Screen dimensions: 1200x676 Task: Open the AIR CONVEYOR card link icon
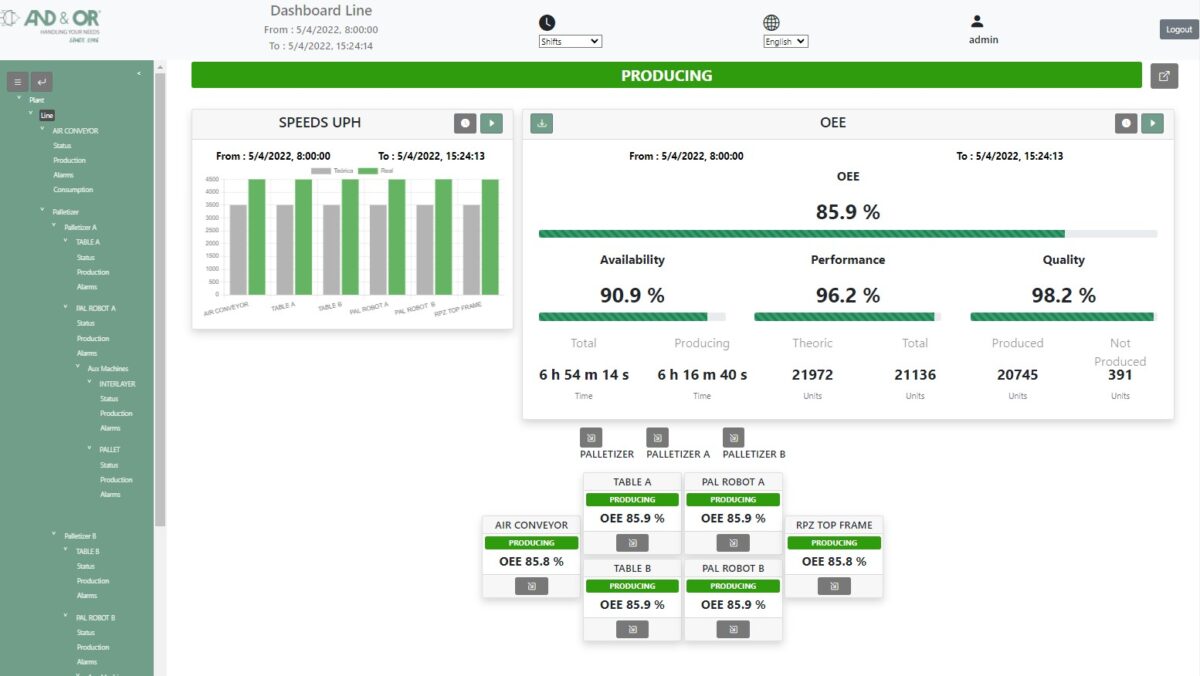[x=531, y=586]
